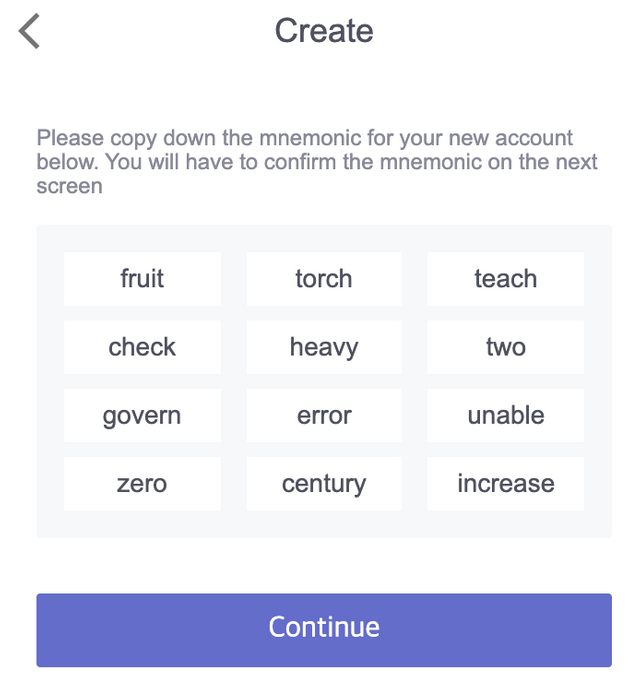Select the word 'fruit'
This screenshot has height=686, width=640.
142,279
